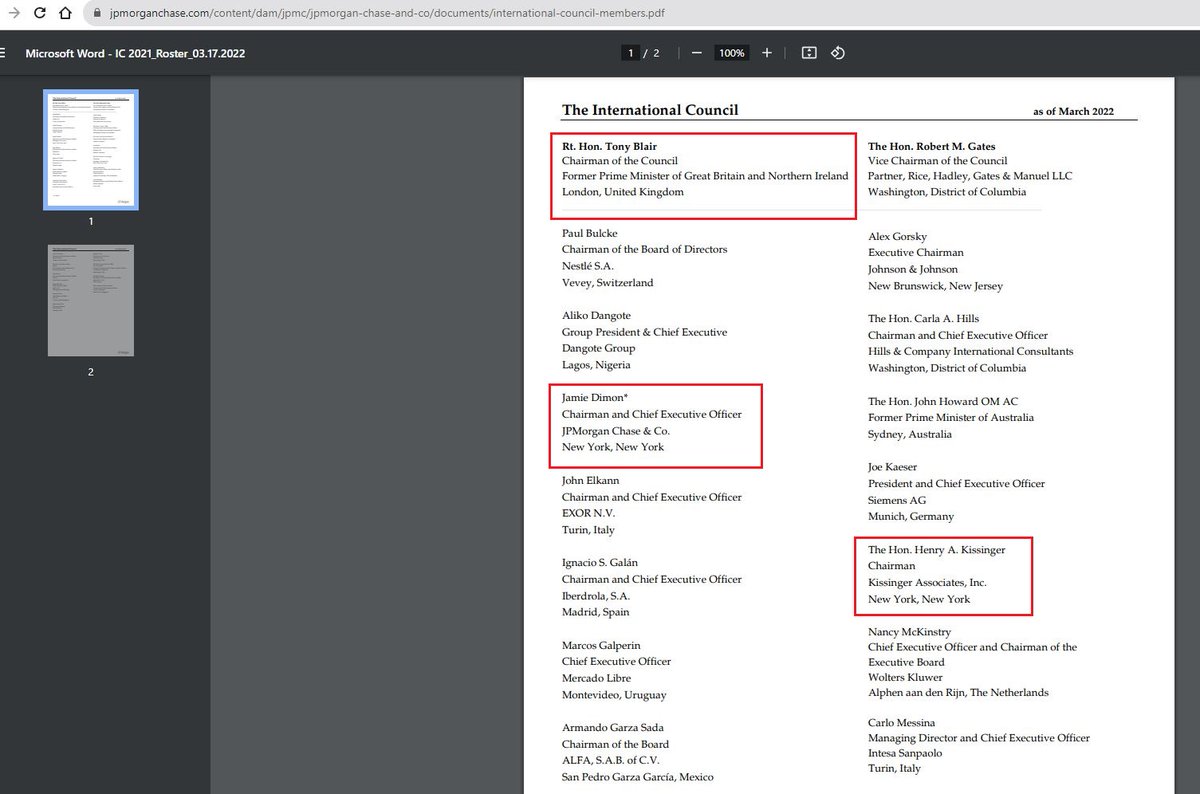Click the padlock site info icon
Viewport: 1200px width, 794px height.
pos(96,14)
